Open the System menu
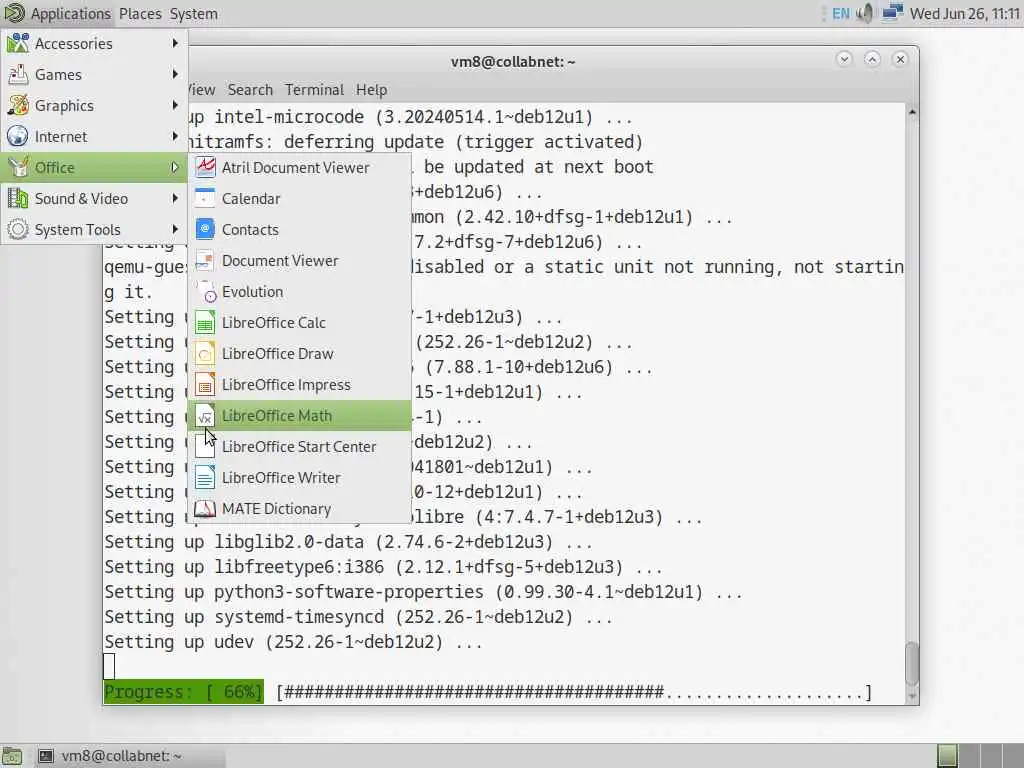1024x768 pixels. click(x=193, y=14)
